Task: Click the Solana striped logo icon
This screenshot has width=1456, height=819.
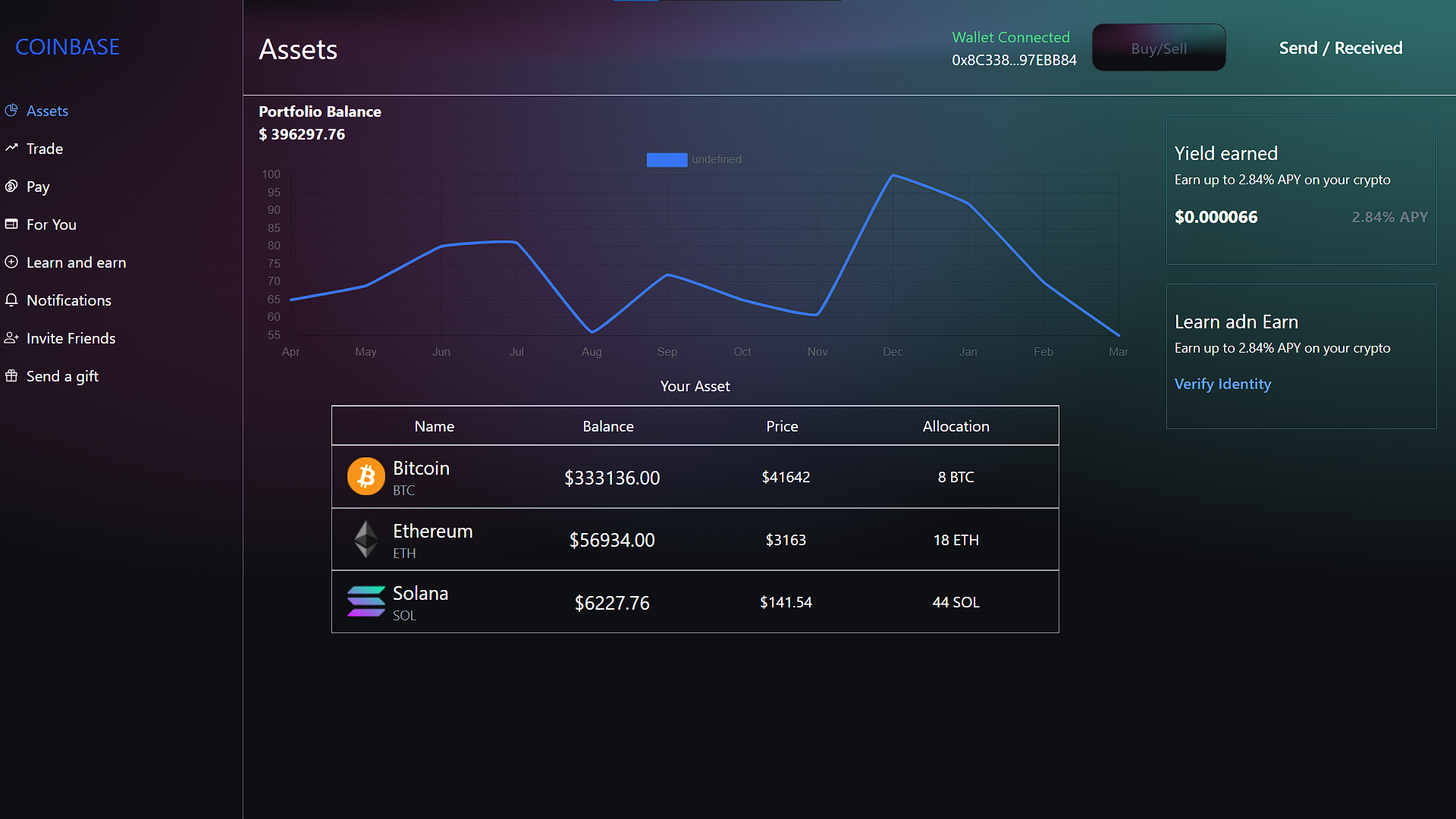Action: point(366,601)
